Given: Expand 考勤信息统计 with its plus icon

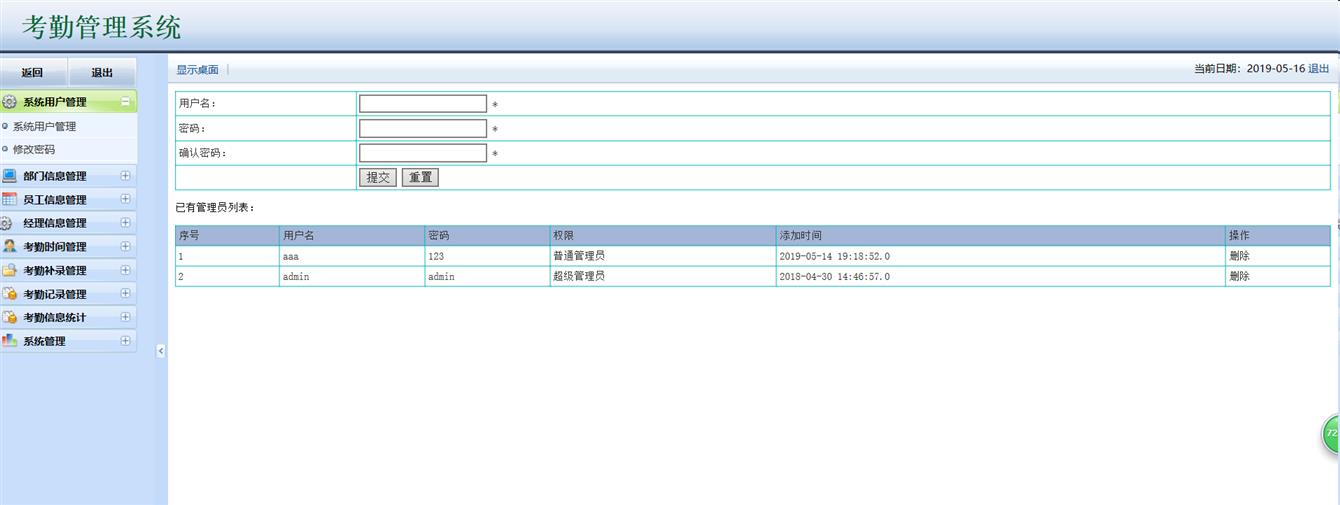Looking at the screenshot, I should 125,317.
